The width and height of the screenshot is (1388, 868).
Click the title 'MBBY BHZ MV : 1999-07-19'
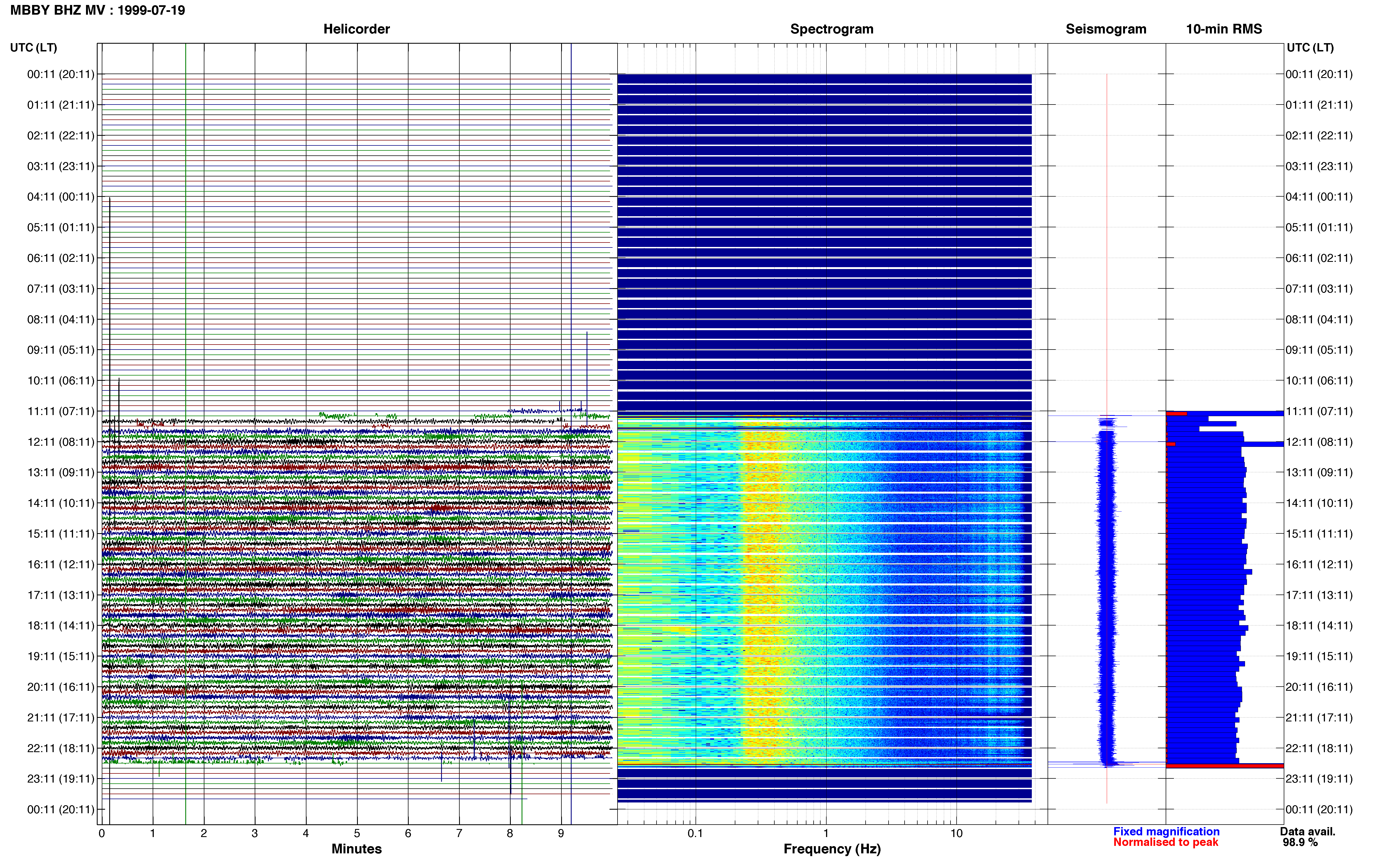pos(98,10)
